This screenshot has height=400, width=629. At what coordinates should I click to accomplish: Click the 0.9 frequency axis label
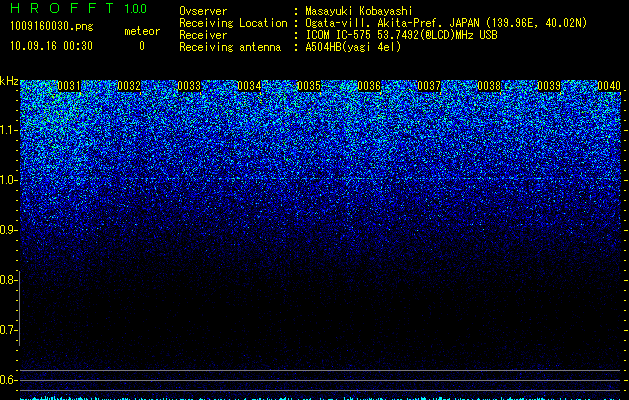pyautogui.click(x=8, y=230)
